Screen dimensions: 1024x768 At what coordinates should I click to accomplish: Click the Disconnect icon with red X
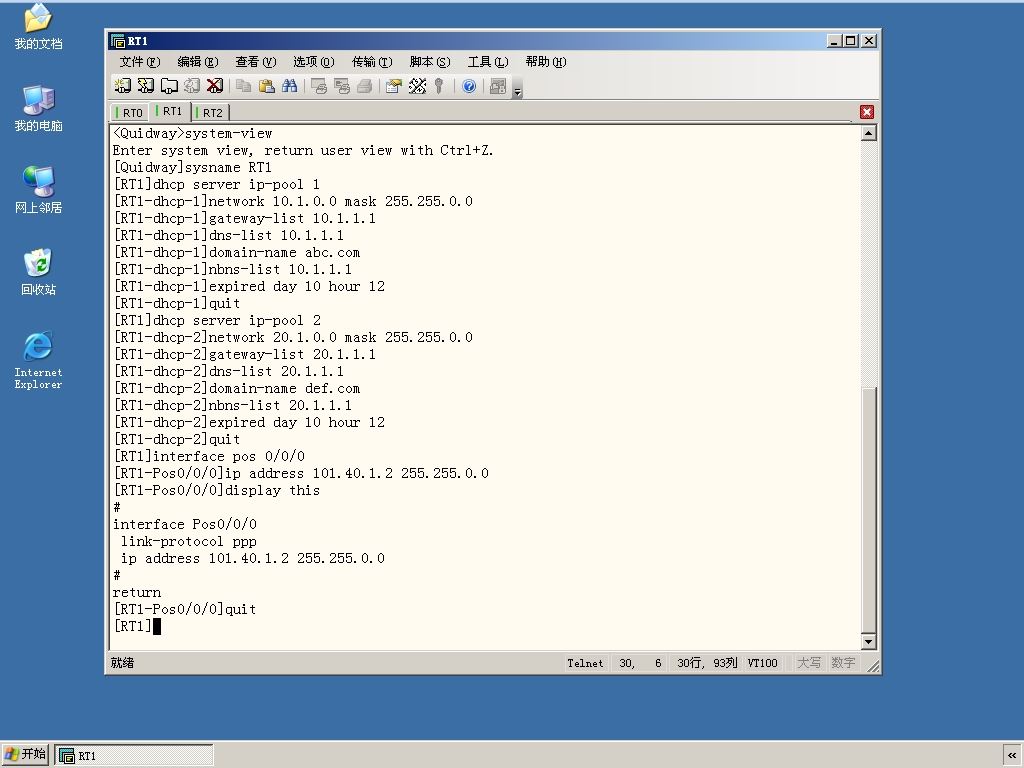tap(214, 86)
